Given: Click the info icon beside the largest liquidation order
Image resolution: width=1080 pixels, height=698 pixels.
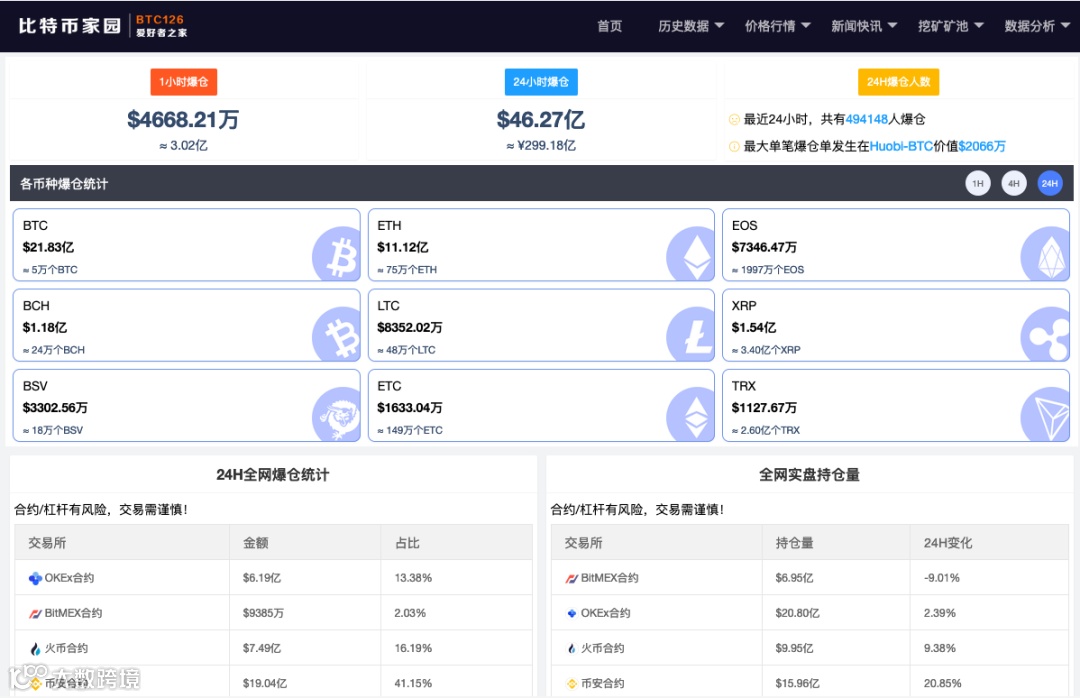Looking at the screenshot, I should click(734, 146).
